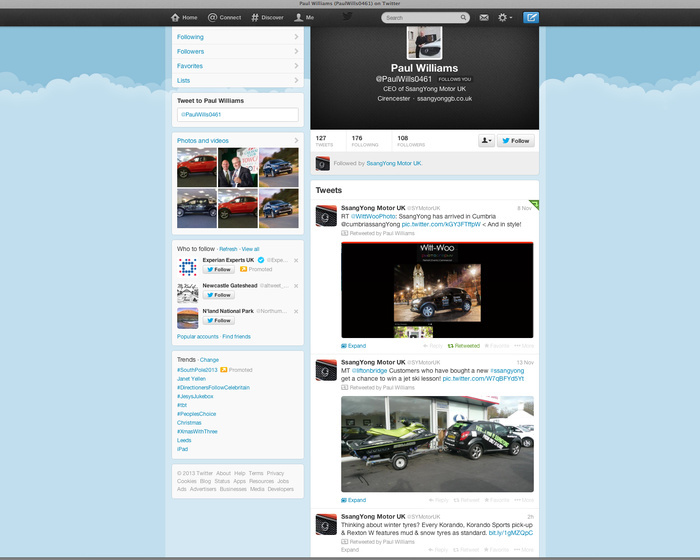The image size is (700, 560).
Task: Click the Tweet to Paul Williams input box
Action: click(x=238, y=114)
